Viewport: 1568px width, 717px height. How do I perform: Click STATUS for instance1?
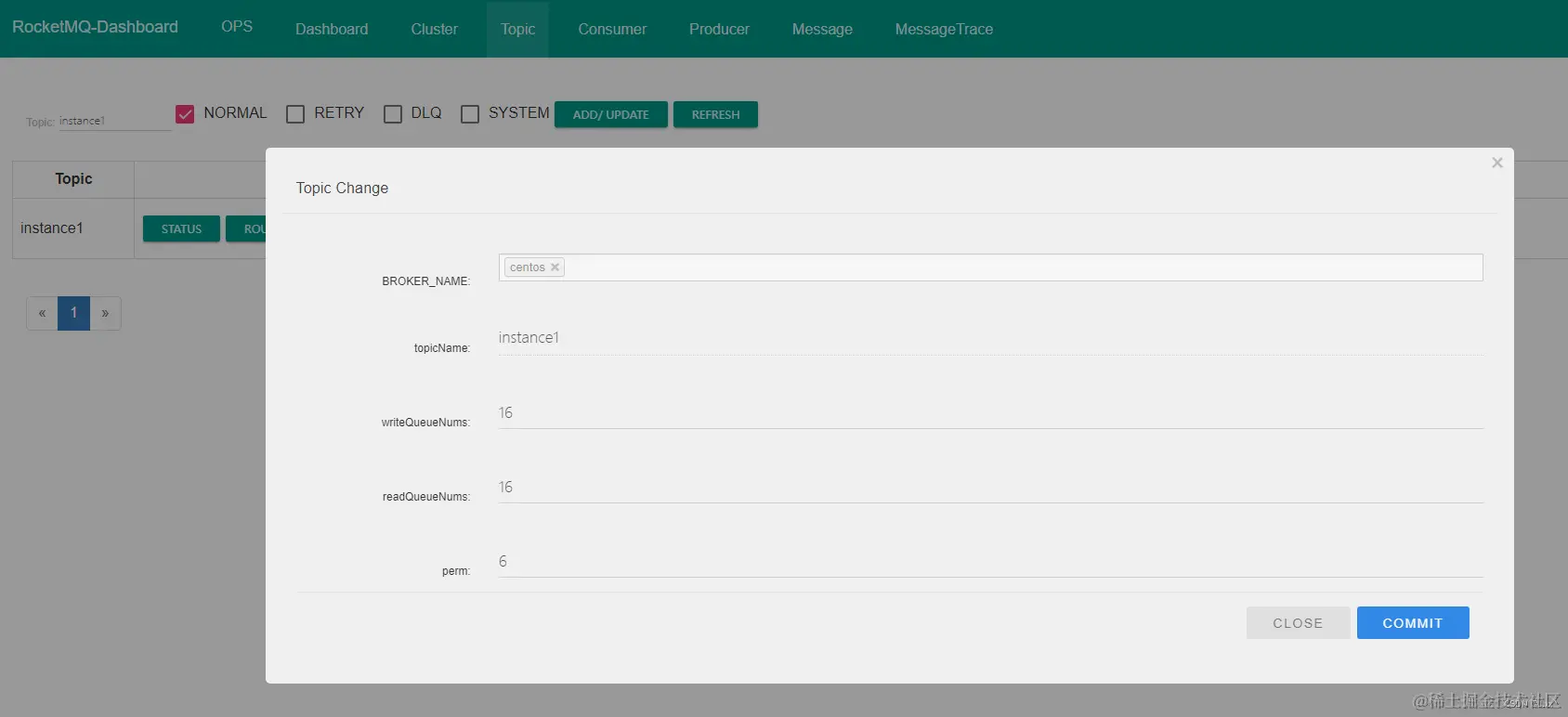click(x=181, y=228)
